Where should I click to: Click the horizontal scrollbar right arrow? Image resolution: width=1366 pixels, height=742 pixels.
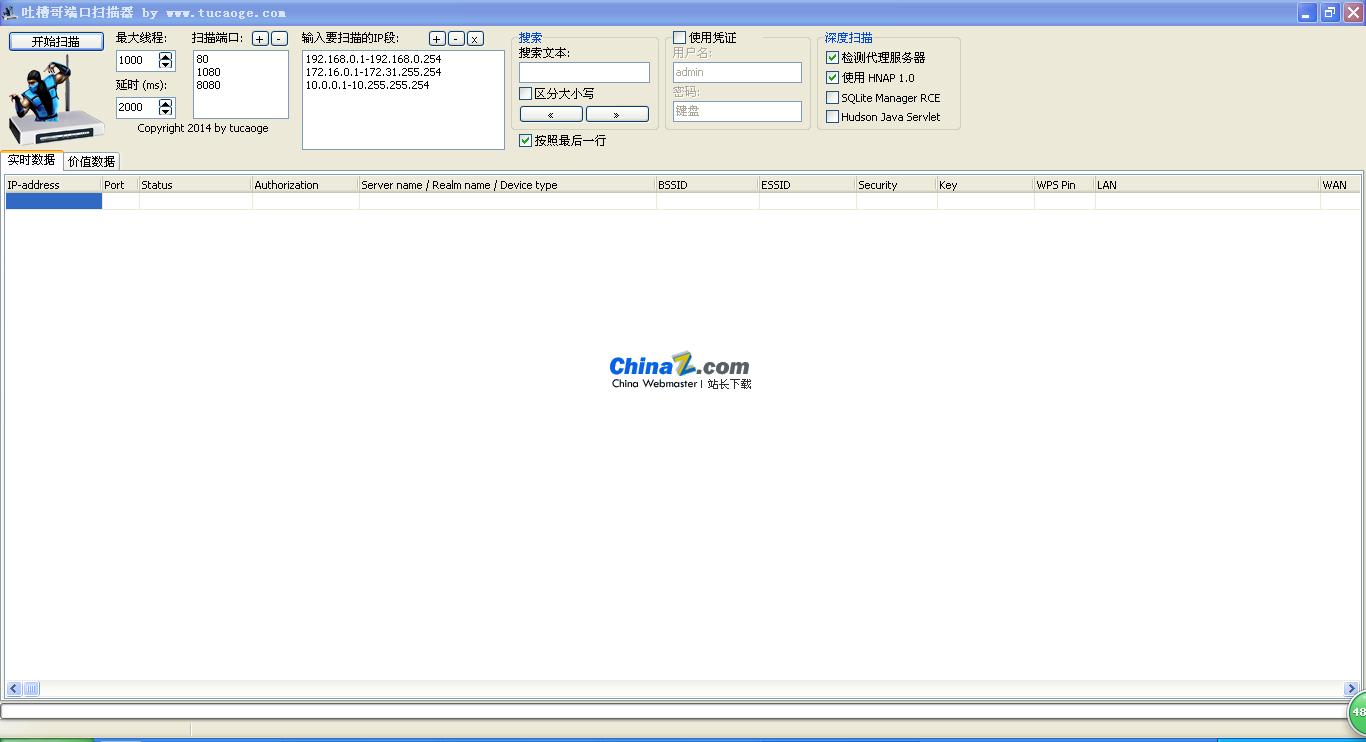pos(1351,689)
